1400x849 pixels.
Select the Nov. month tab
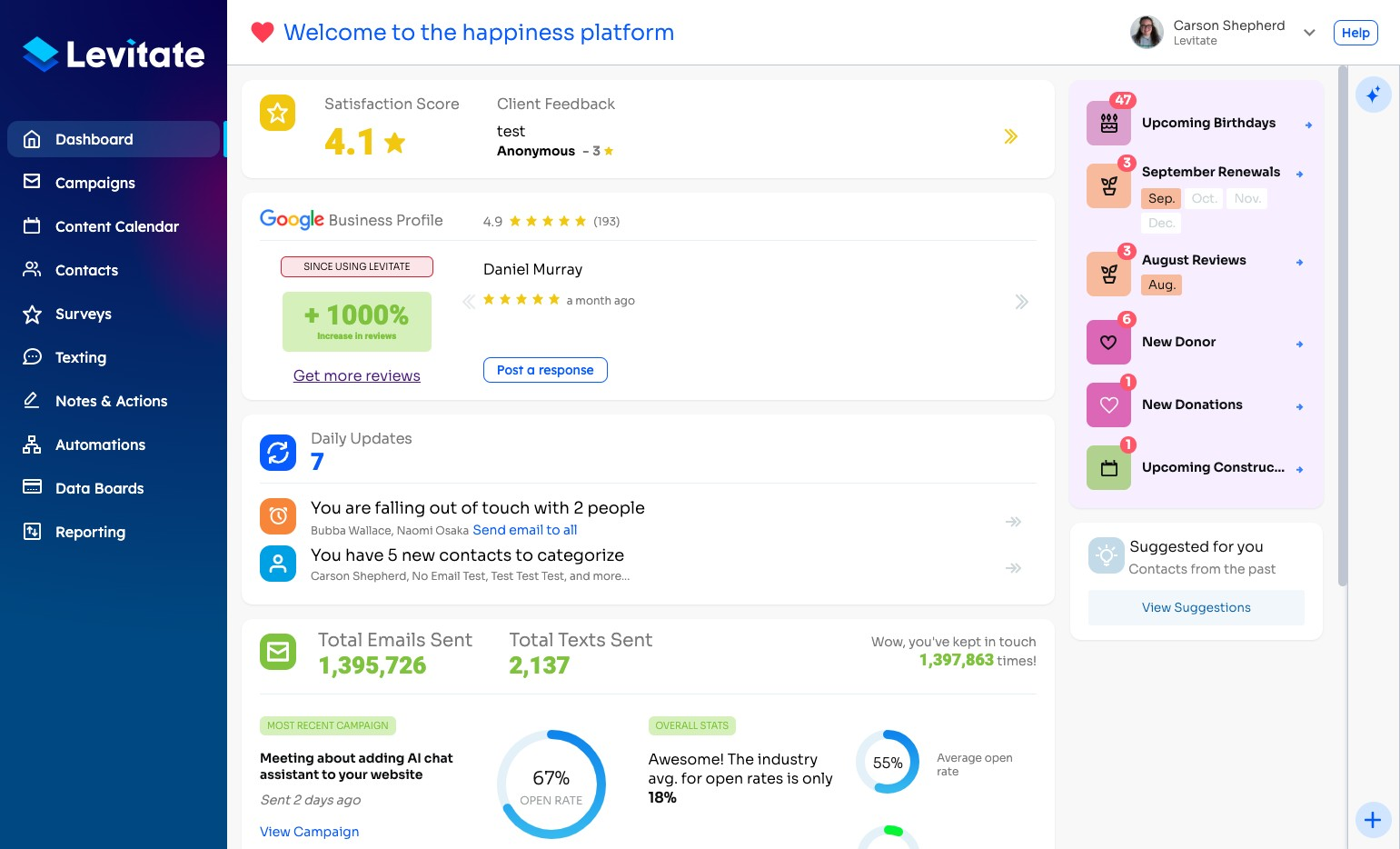point(1247,198)
